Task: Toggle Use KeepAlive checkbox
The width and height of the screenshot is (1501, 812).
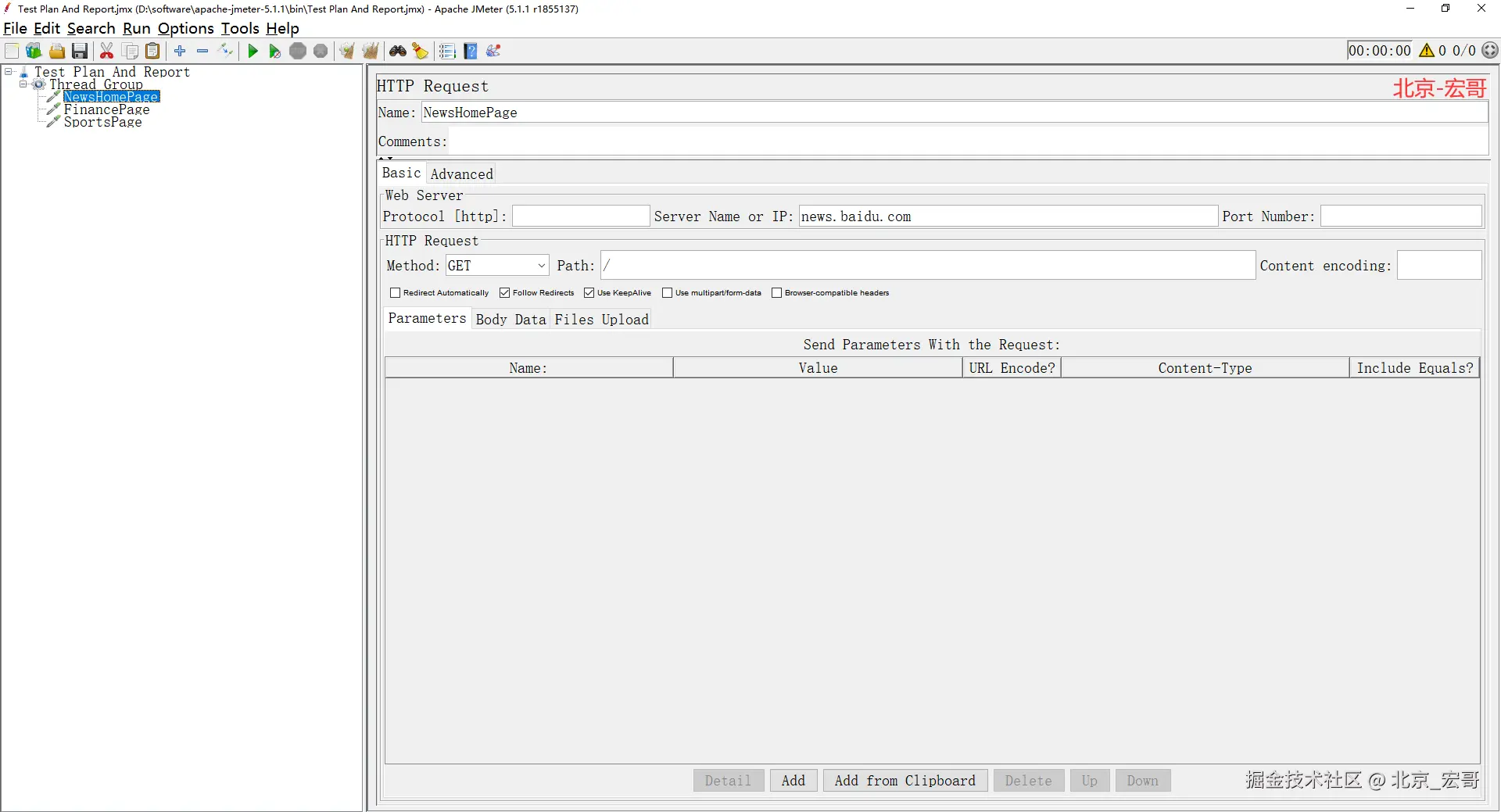Action: point(589,293)
